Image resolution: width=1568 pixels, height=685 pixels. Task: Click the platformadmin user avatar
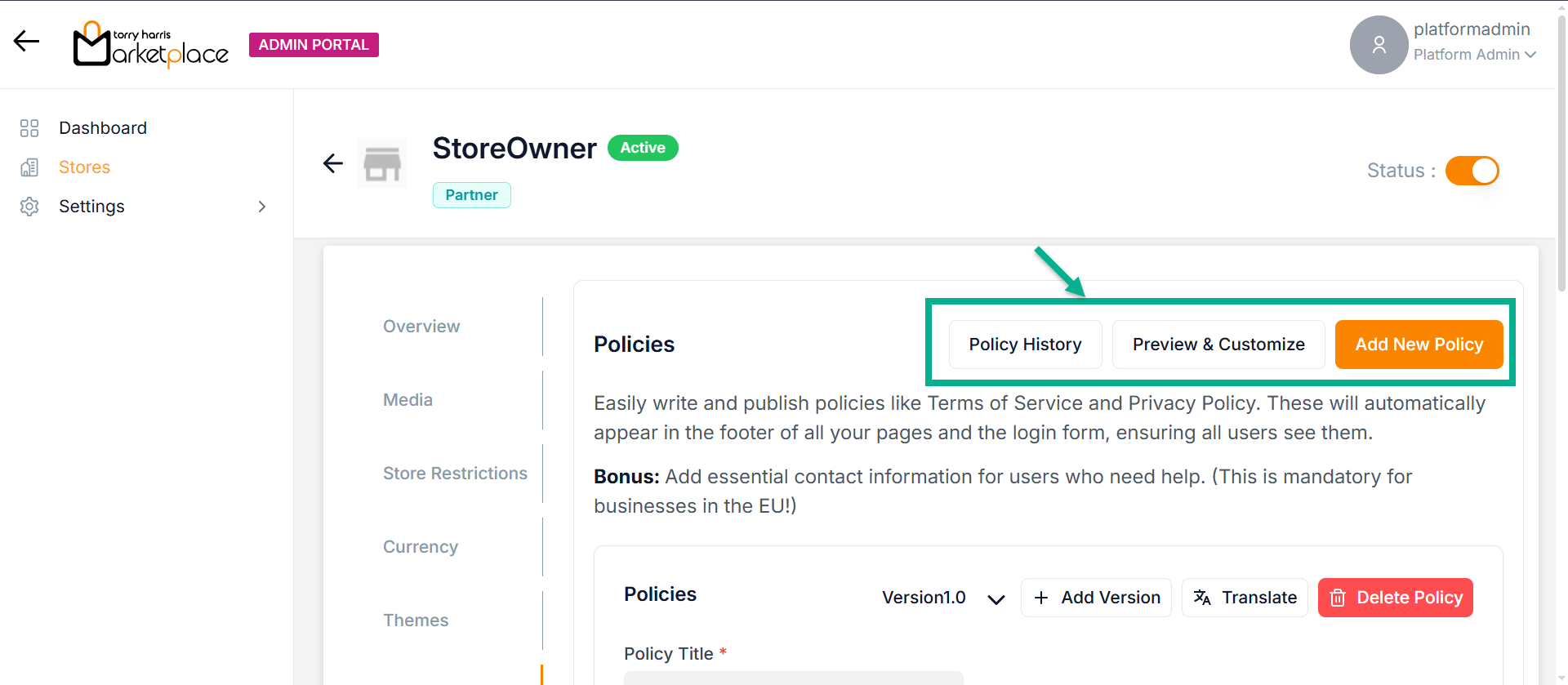coord(1379,45)
